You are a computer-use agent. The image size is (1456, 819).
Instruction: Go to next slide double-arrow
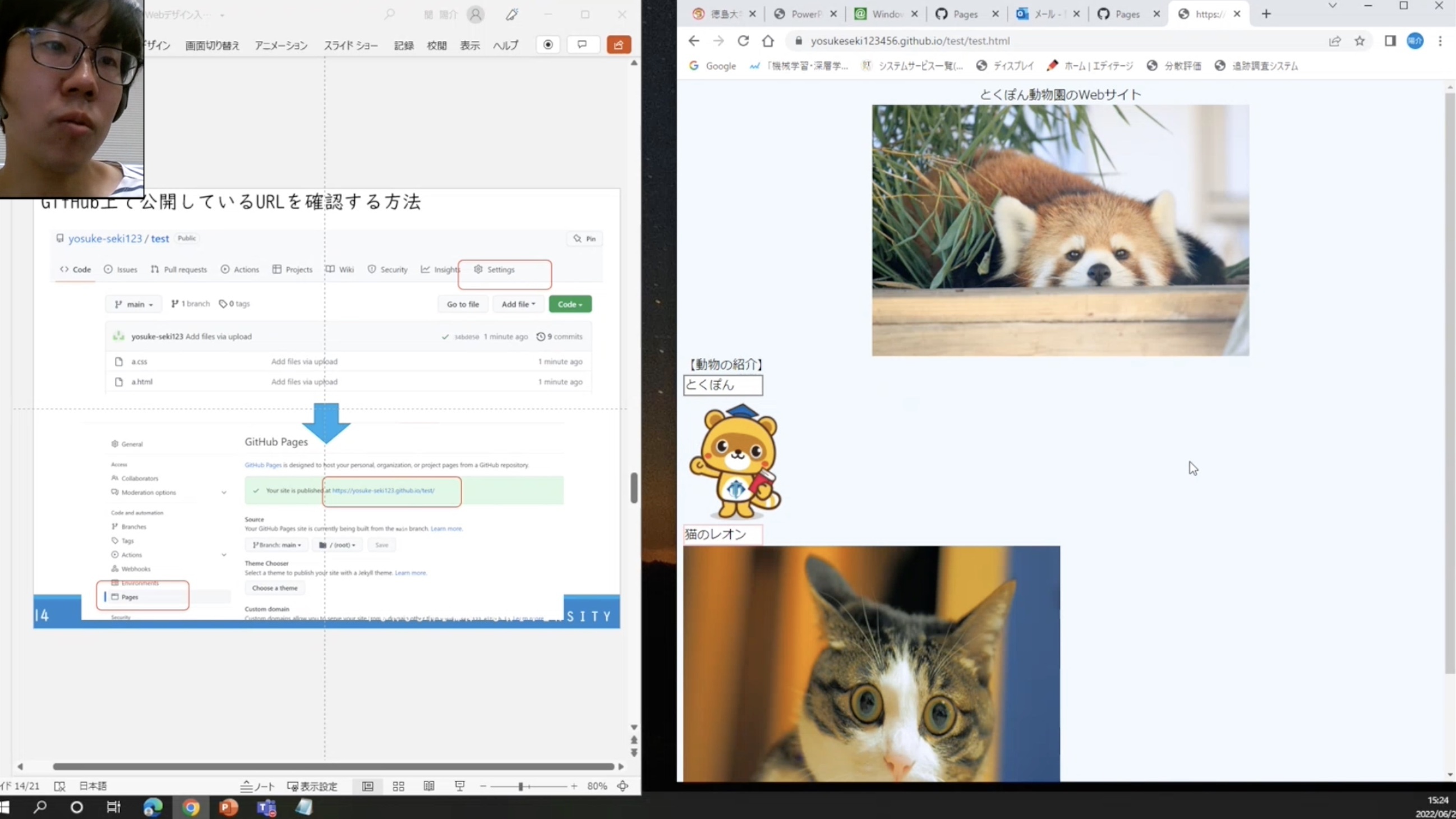click(634, 753)
